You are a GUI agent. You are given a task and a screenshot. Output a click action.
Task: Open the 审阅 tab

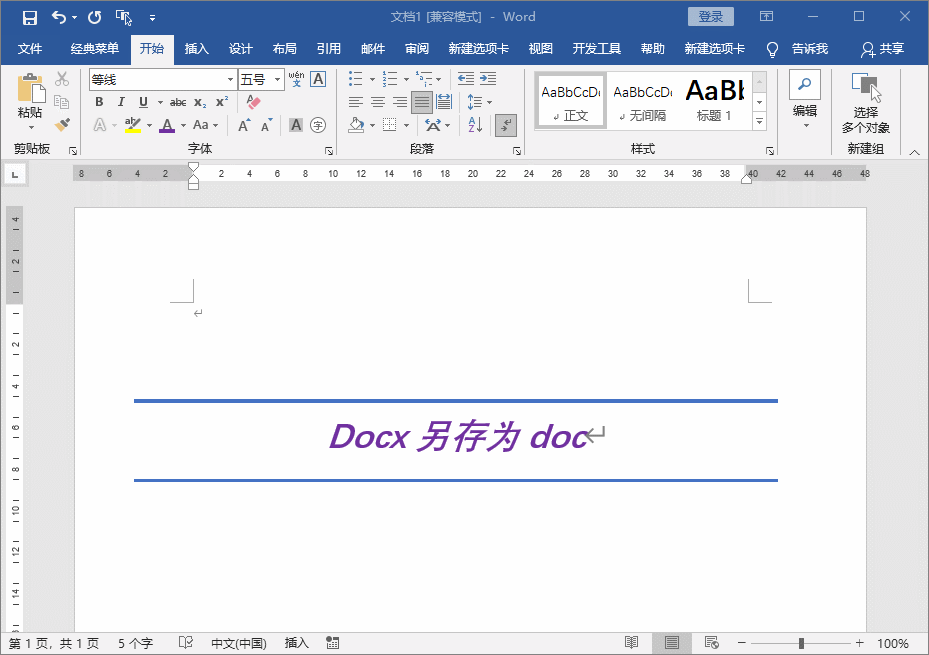coord(417,49)
